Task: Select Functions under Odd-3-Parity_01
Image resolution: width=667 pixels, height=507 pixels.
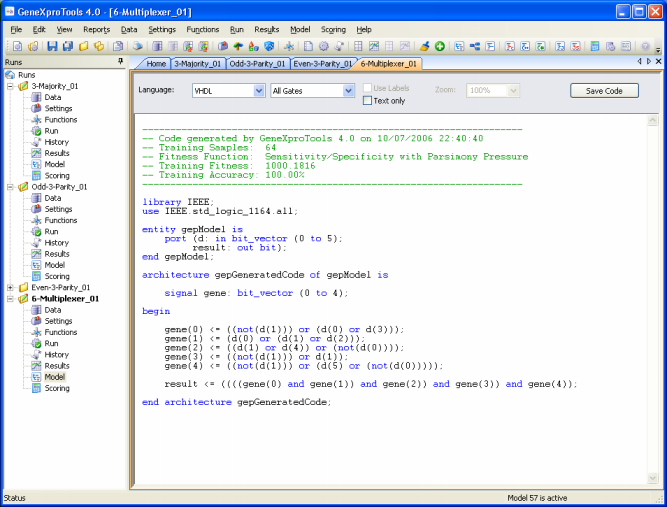Action: click(x=61, y=220)
